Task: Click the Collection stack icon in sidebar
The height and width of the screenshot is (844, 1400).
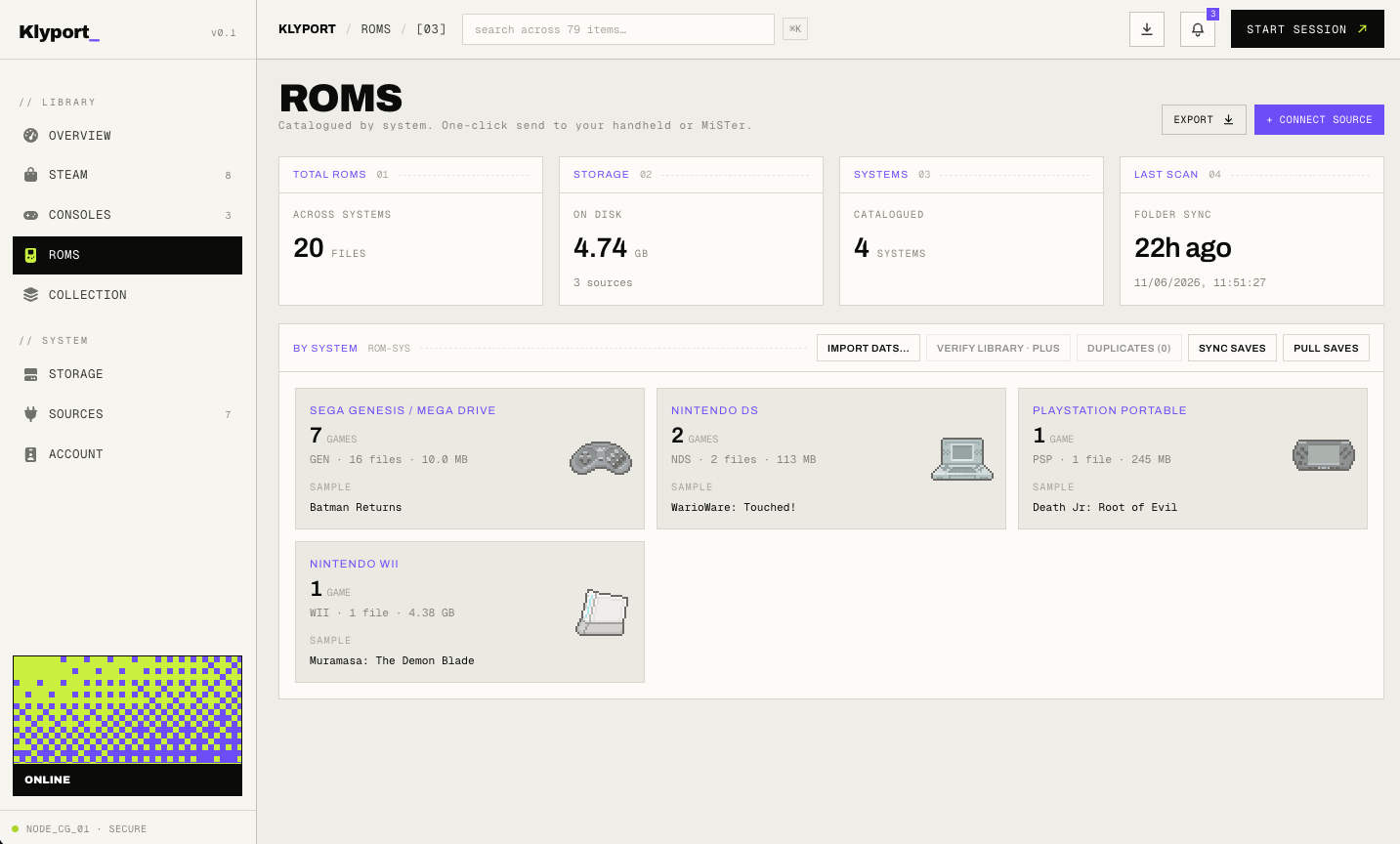Action: [30, 295]
